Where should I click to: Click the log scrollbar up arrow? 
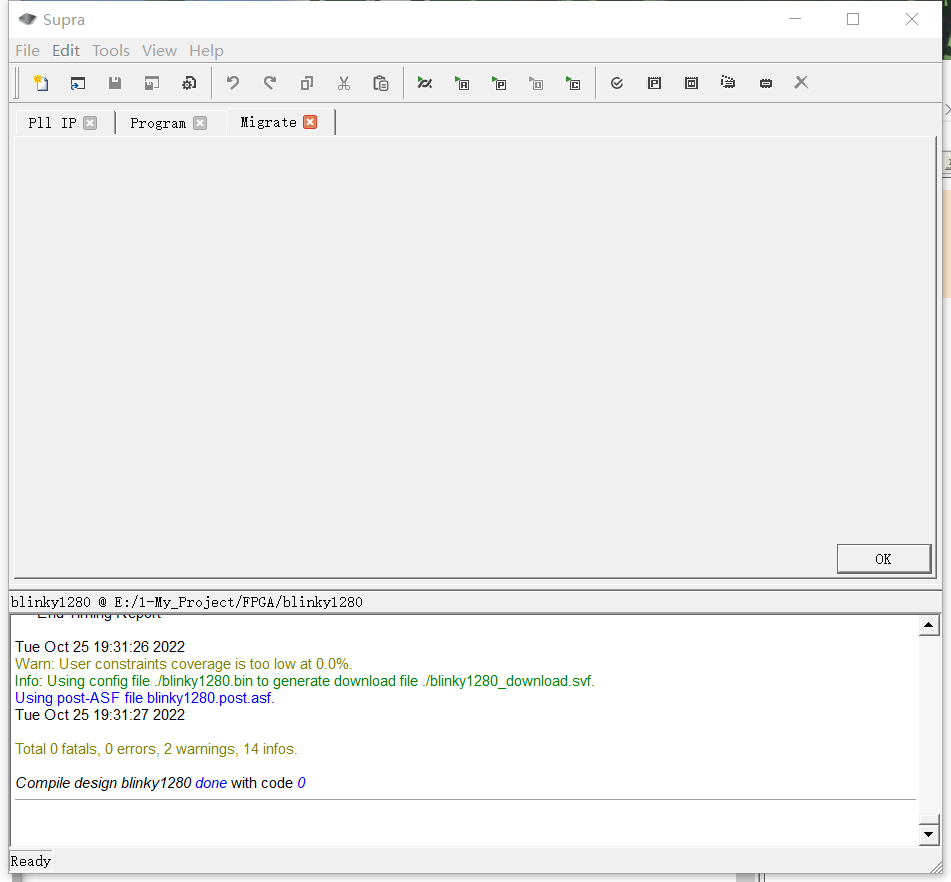point(929,625)
